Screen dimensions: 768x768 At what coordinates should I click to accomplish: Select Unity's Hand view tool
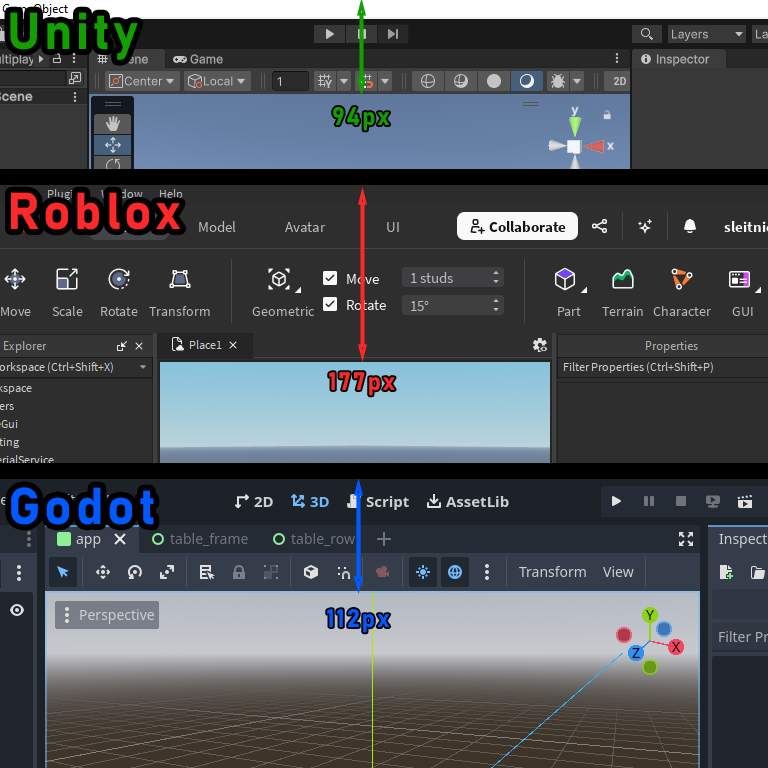point(113,123)
